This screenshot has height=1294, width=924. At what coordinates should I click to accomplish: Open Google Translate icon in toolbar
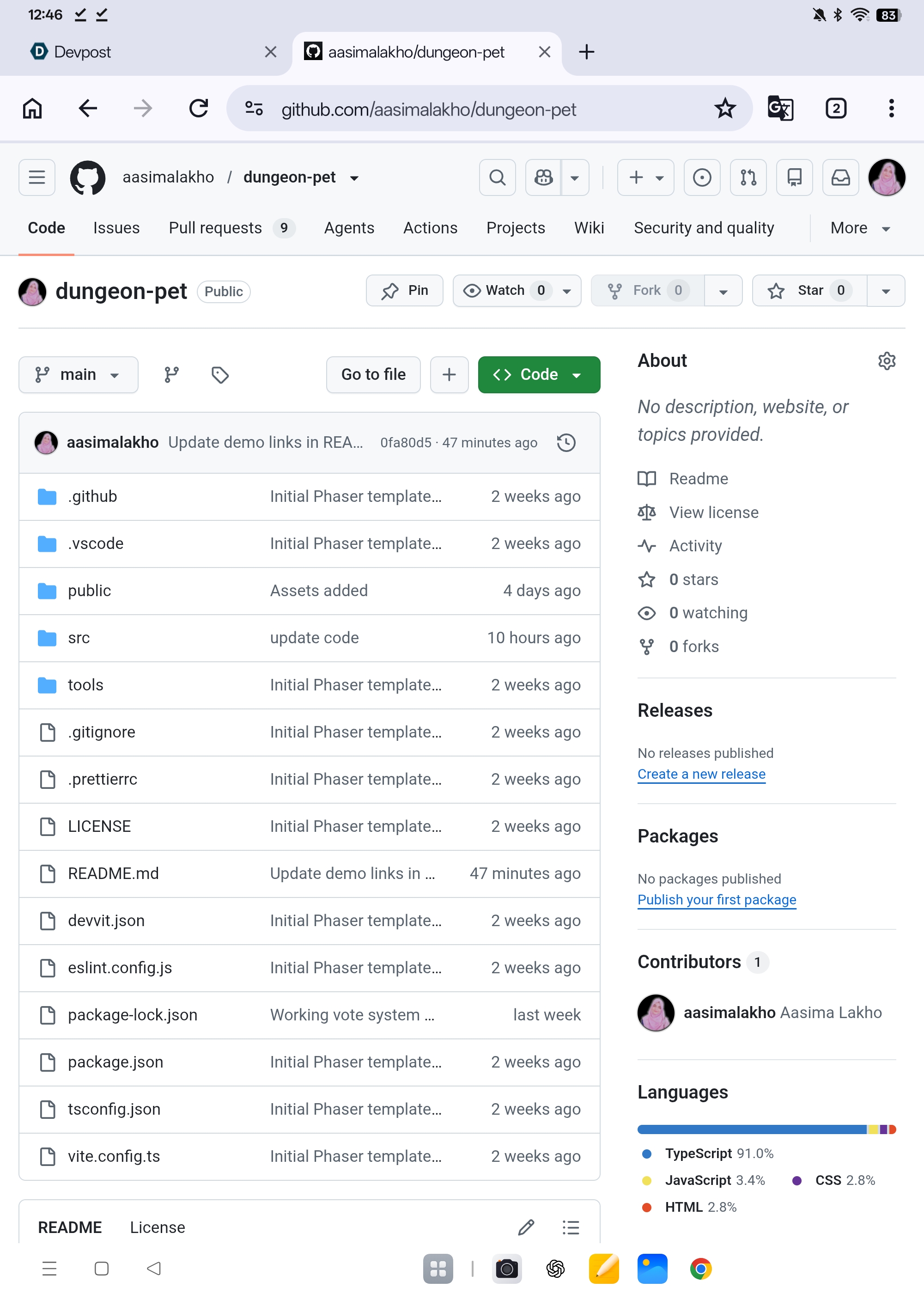[780, 108]
